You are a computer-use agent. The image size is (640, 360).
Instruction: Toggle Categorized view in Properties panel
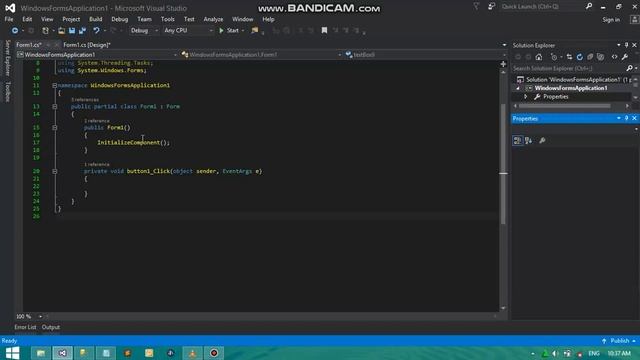click(518, 141)
